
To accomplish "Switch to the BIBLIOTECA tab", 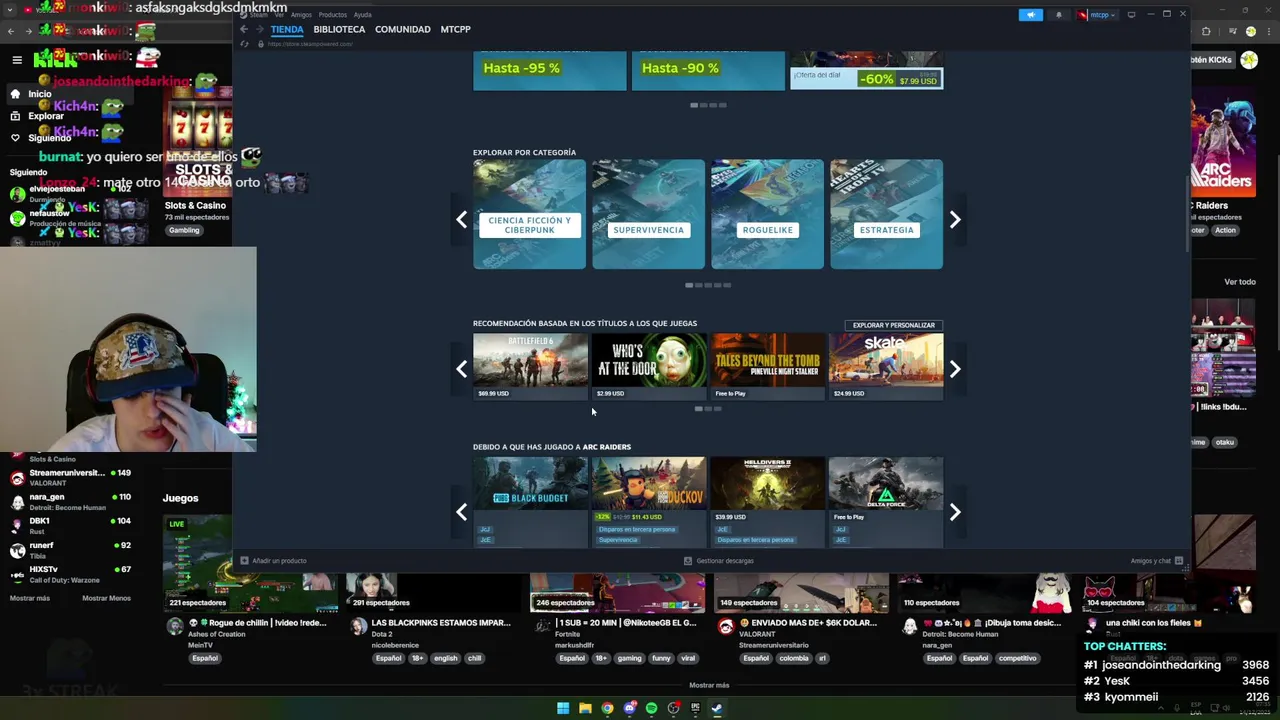I will click(339, 29).
